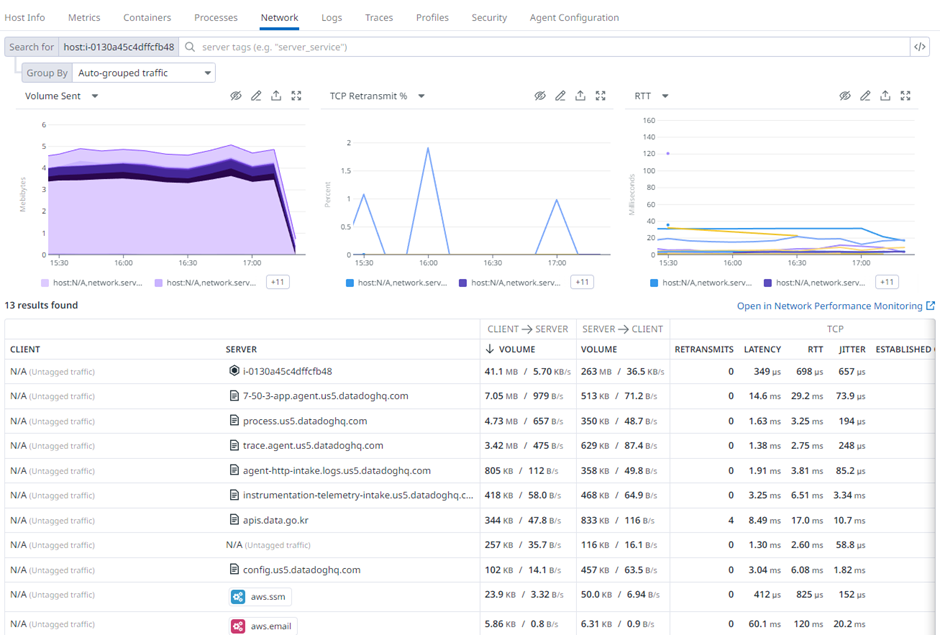
Task: Export the TCP Retransmit % graph
Action: tap(580, 96)
